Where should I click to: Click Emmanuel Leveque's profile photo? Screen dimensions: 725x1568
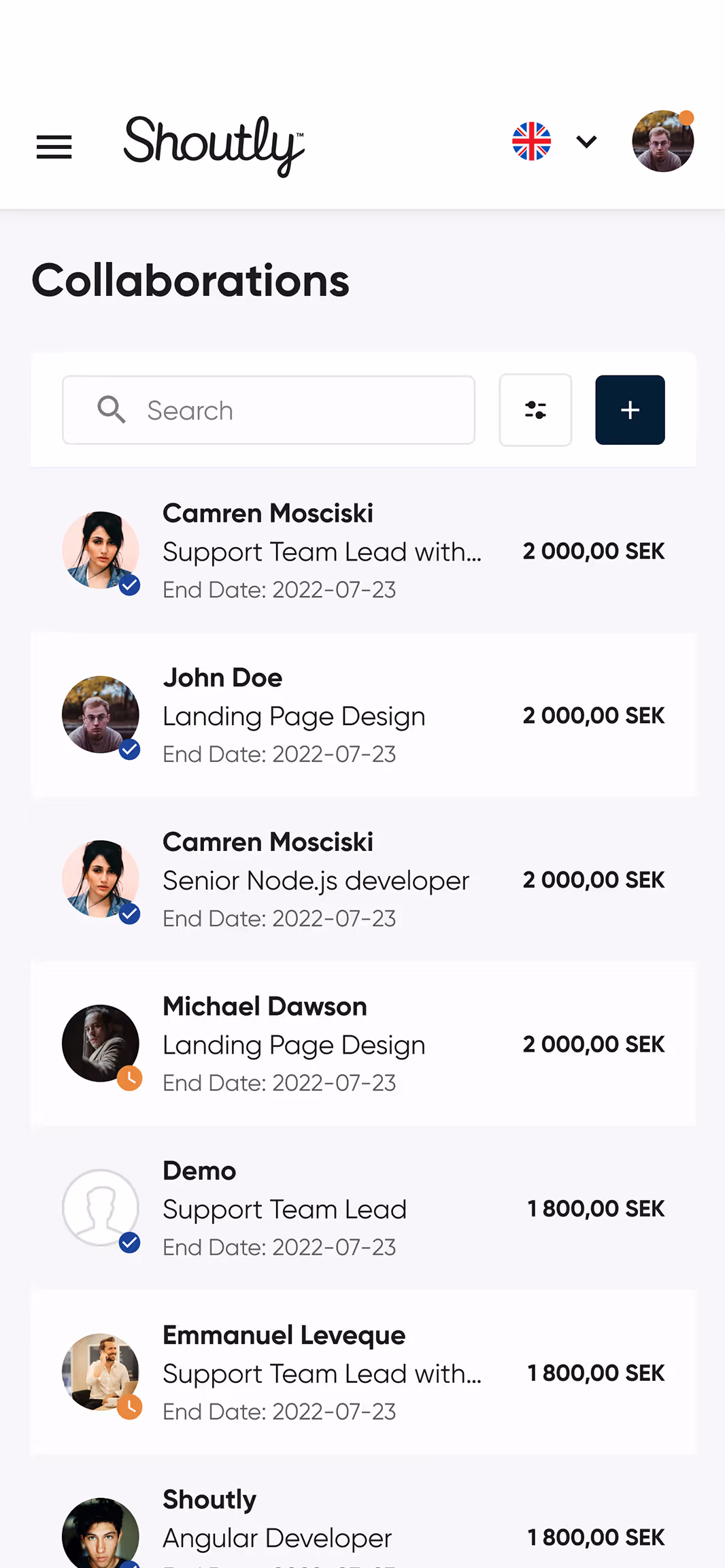click(x=101, y=1373)
